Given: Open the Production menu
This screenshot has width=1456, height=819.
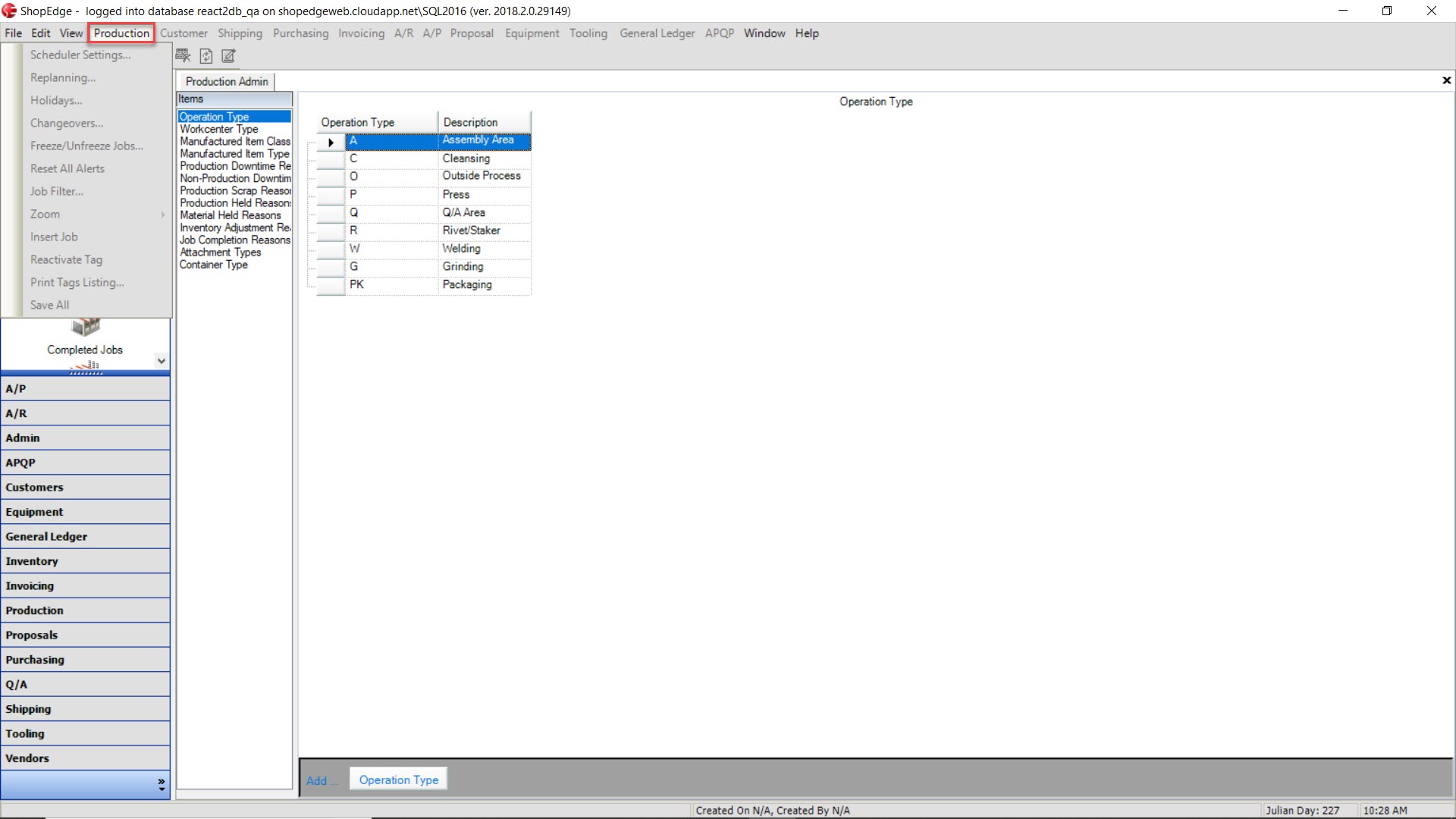Looking at the screenshot, I should click(x=121, y=33).
